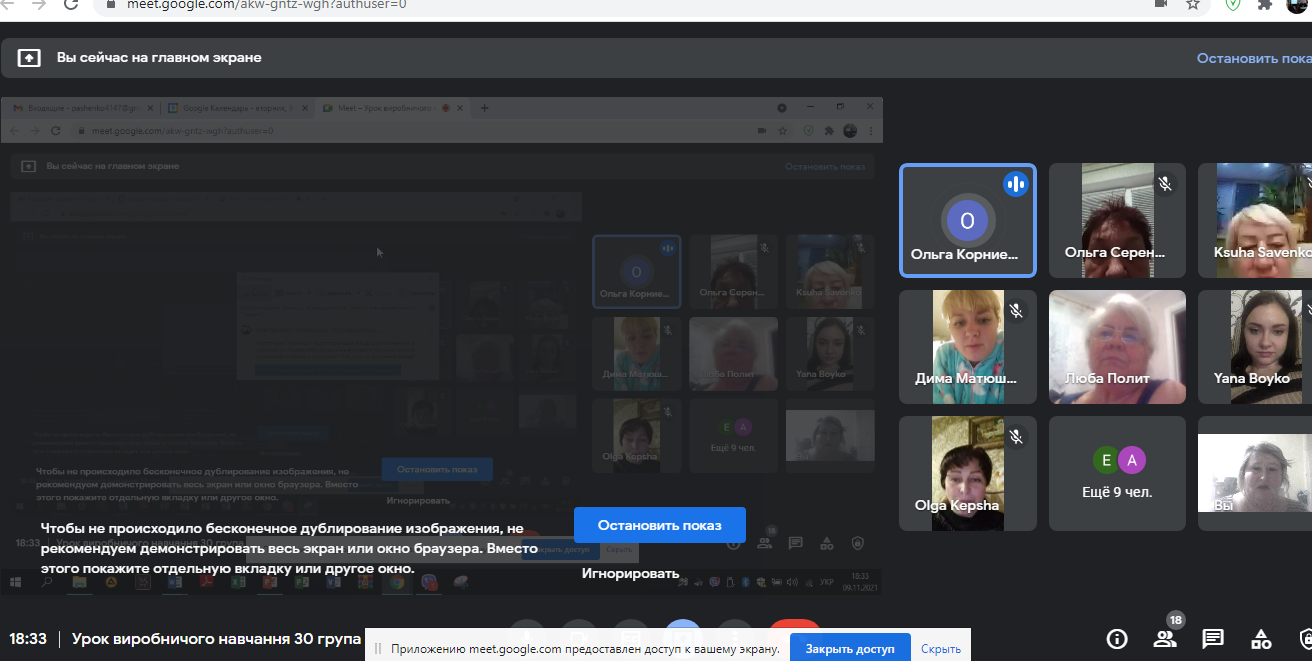Open meeting details info icon

[1117, 639]
